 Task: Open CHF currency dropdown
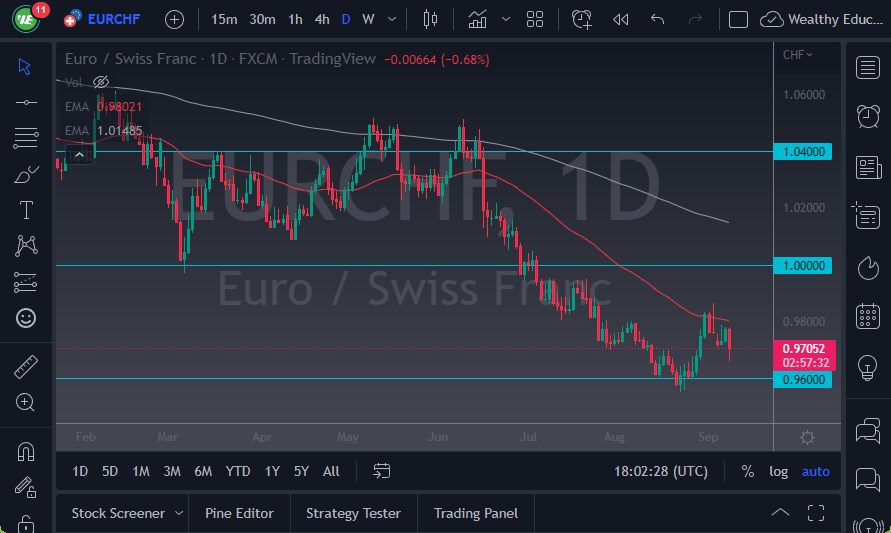797,55
